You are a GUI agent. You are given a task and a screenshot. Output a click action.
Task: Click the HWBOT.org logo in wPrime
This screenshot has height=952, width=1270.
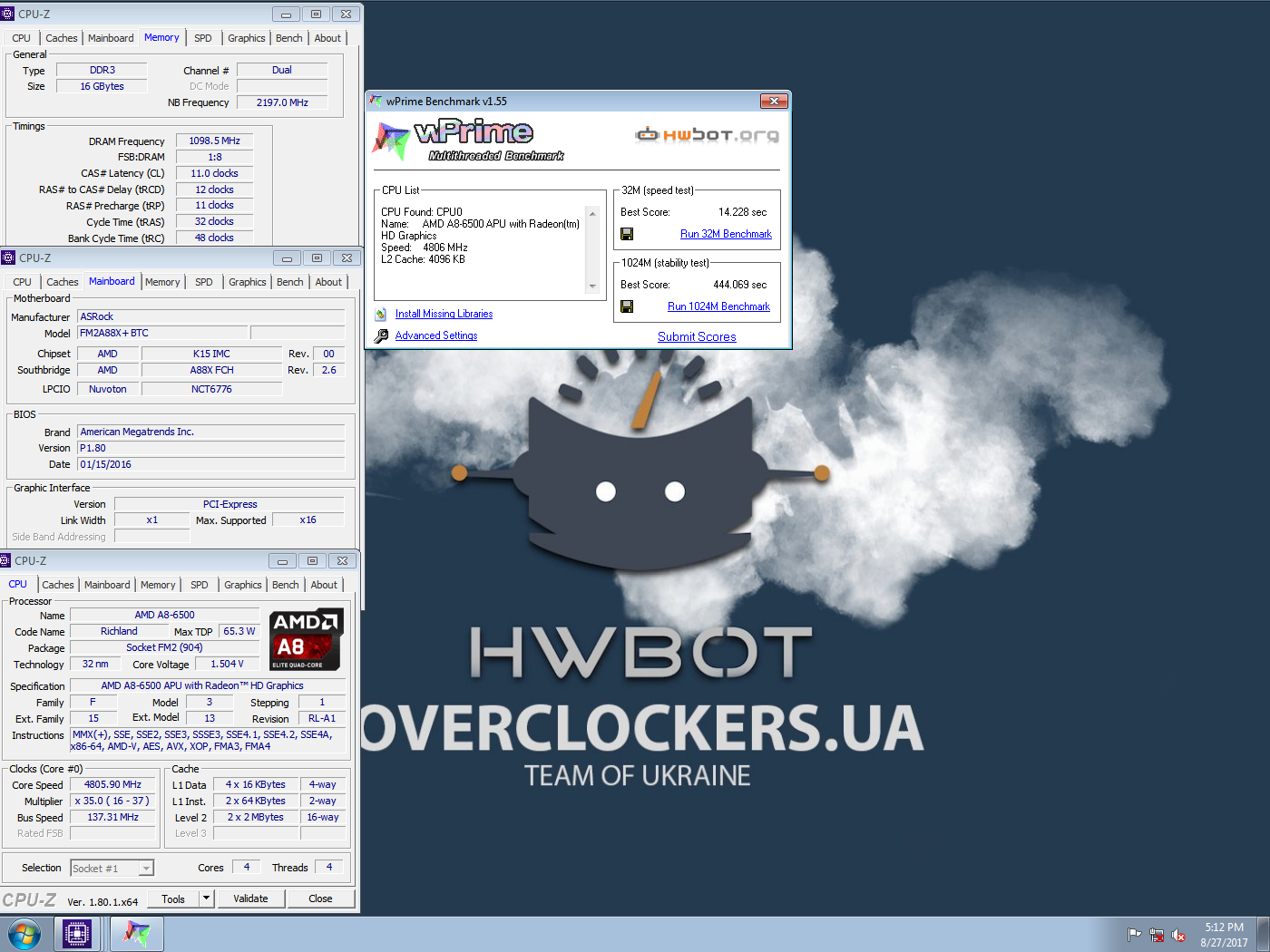point(707,135)
